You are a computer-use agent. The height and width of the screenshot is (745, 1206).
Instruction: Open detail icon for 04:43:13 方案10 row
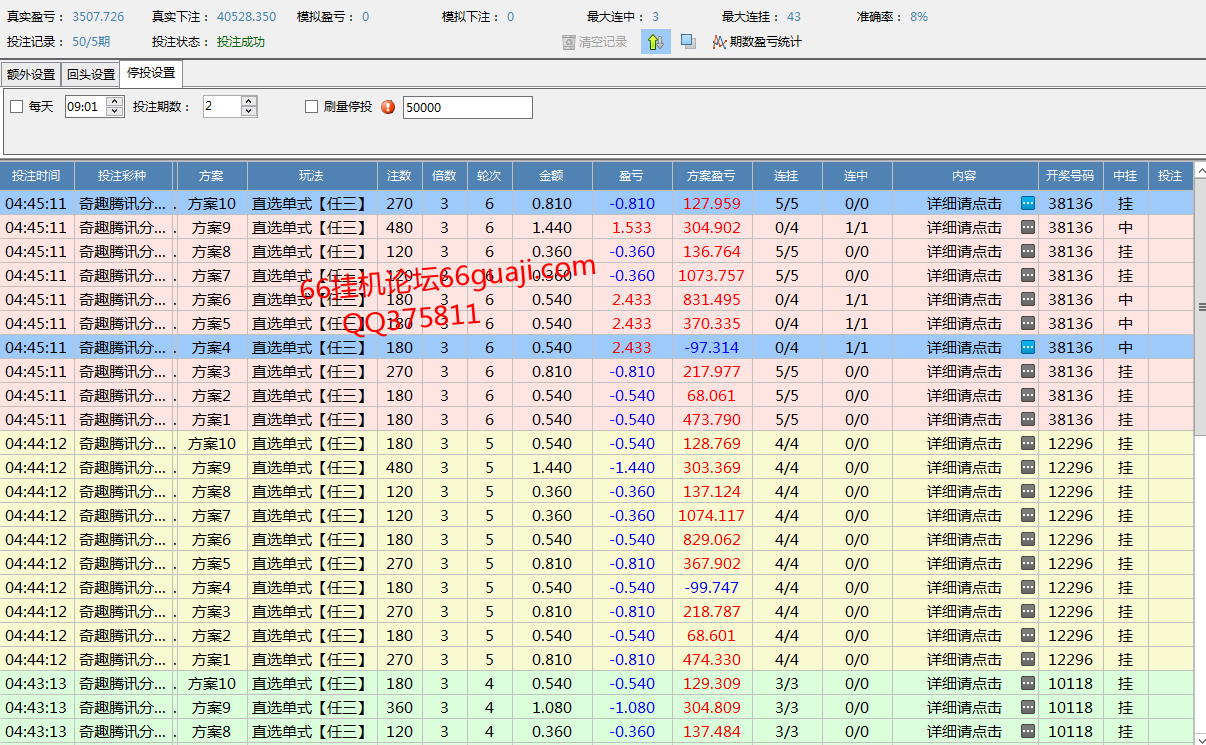coord(1028,683)
